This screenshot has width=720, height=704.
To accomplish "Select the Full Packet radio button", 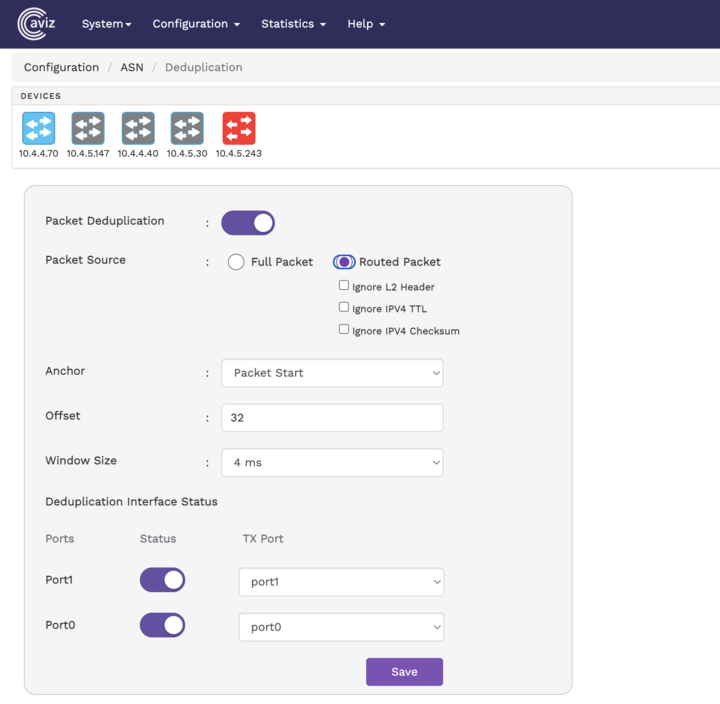I will 236,262.
